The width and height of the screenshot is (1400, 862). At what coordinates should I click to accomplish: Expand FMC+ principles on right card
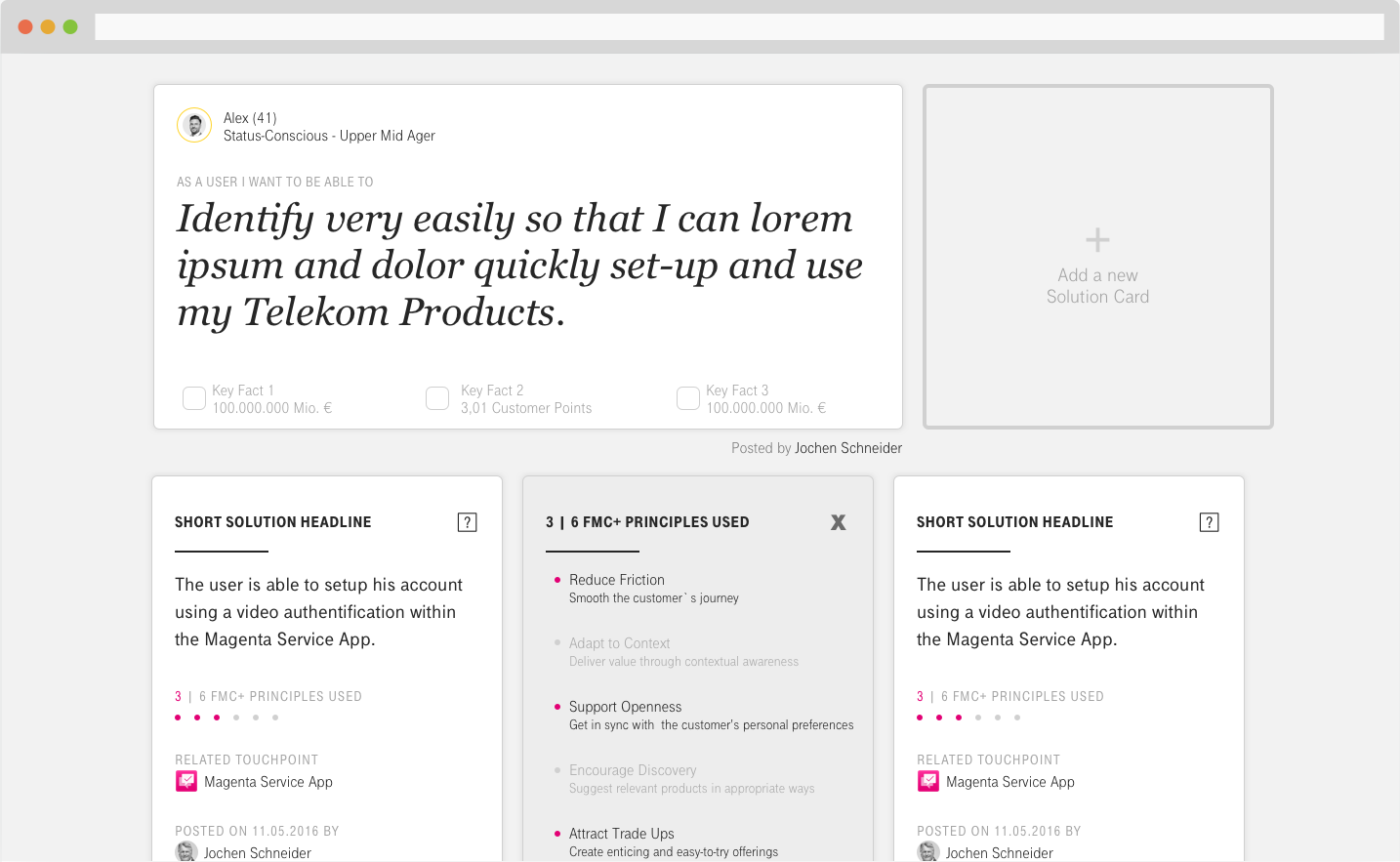pos(1010,697)
